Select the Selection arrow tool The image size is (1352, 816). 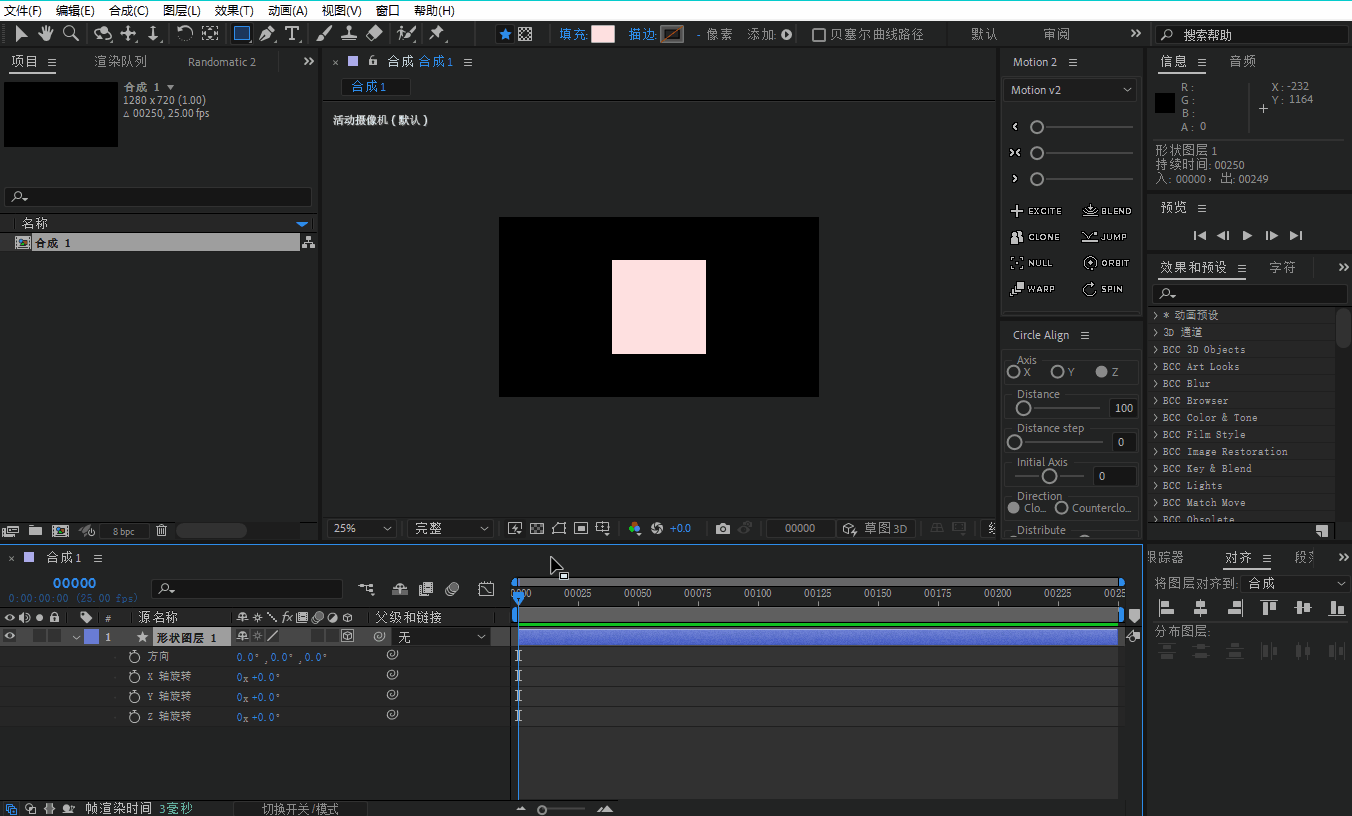21,34
